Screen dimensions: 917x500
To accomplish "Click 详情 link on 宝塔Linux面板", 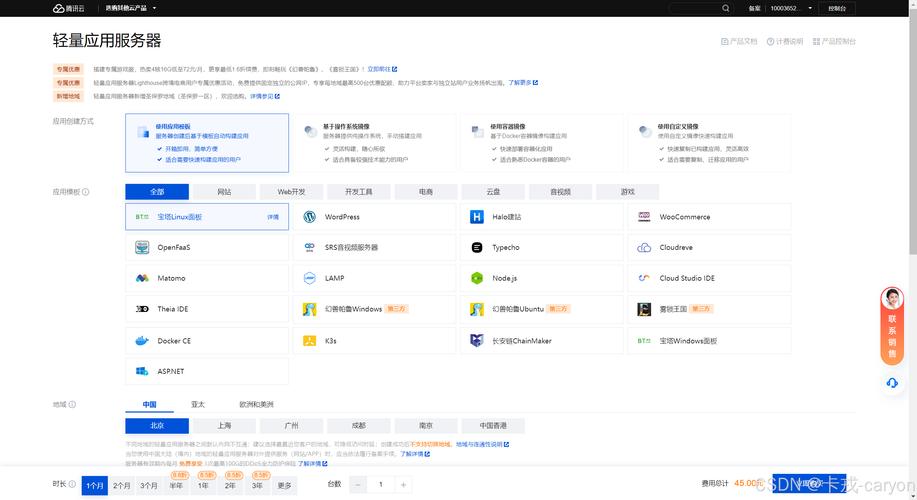I will coord(273,217).
